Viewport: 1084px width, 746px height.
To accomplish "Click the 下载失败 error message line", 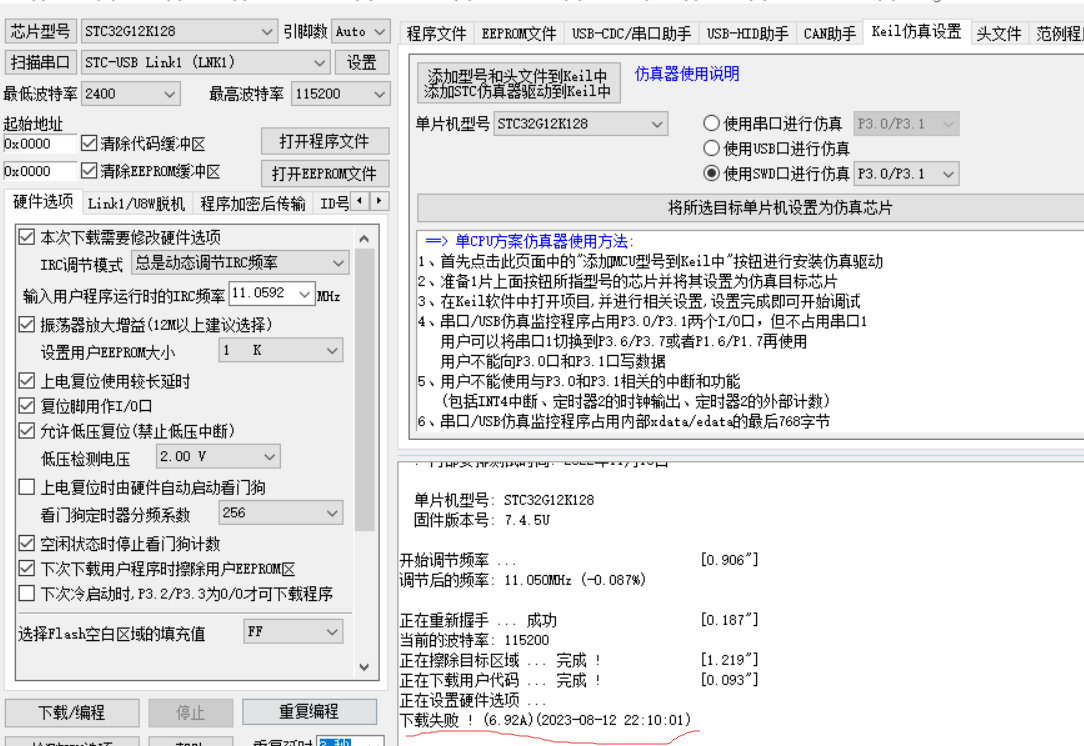I will coord(546,720).
